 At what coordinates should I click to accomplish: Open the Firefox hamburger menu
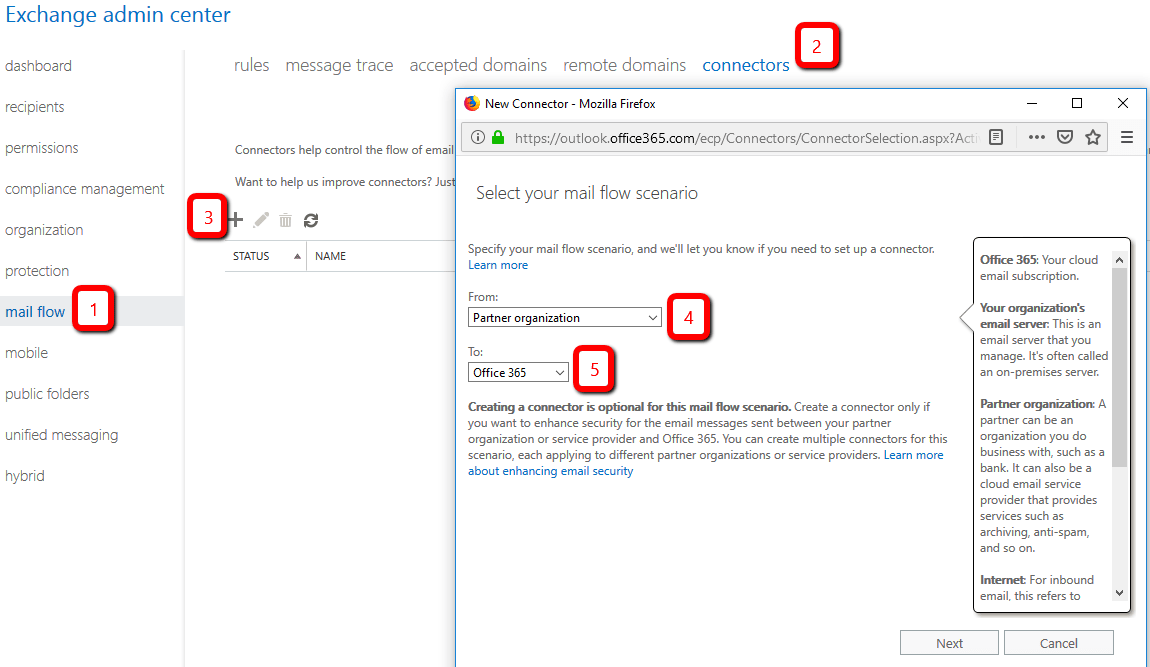coord(1126,138)
